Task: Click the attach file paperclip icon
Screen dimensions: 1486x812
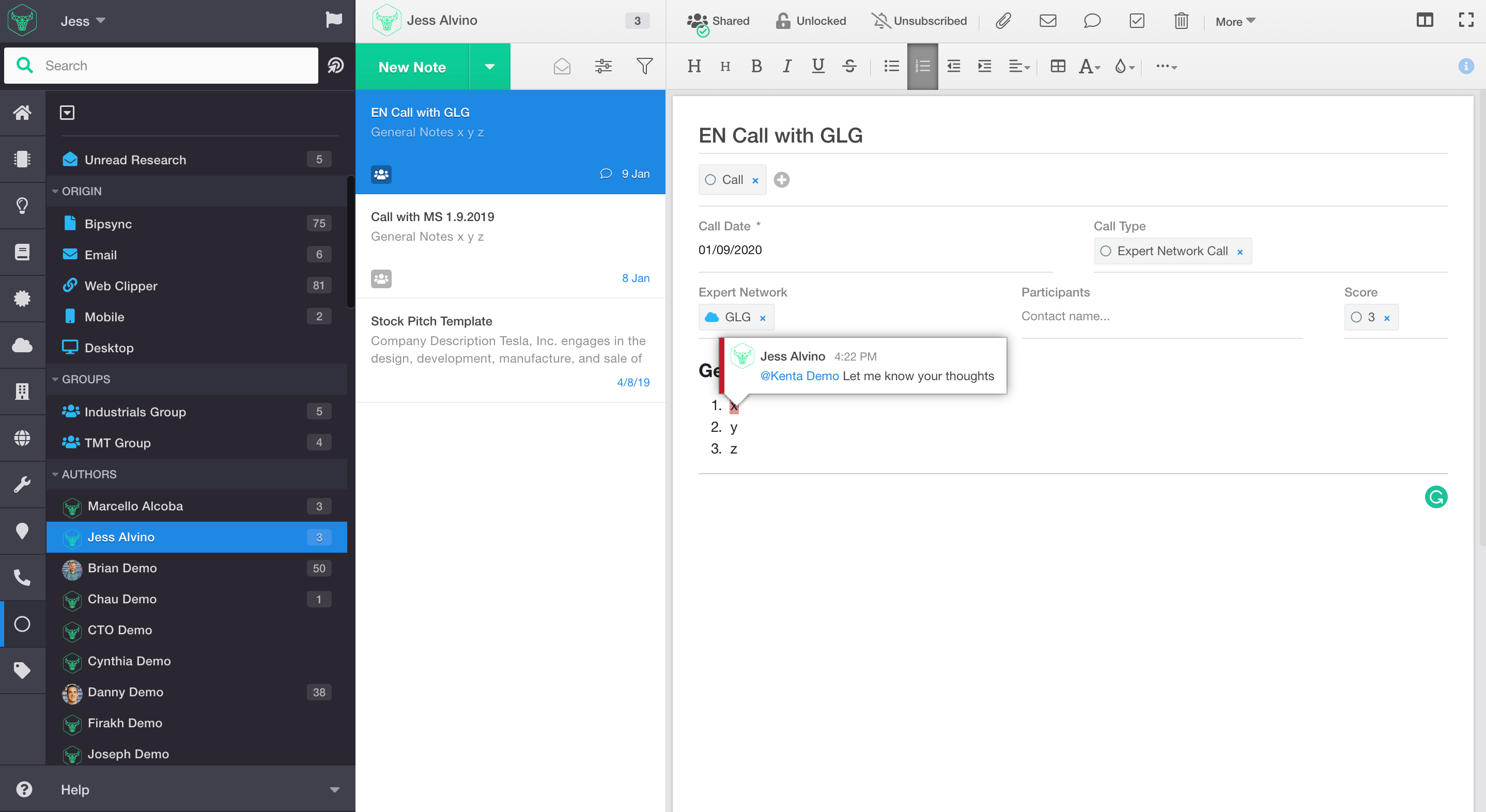Action: (1003, 21)
